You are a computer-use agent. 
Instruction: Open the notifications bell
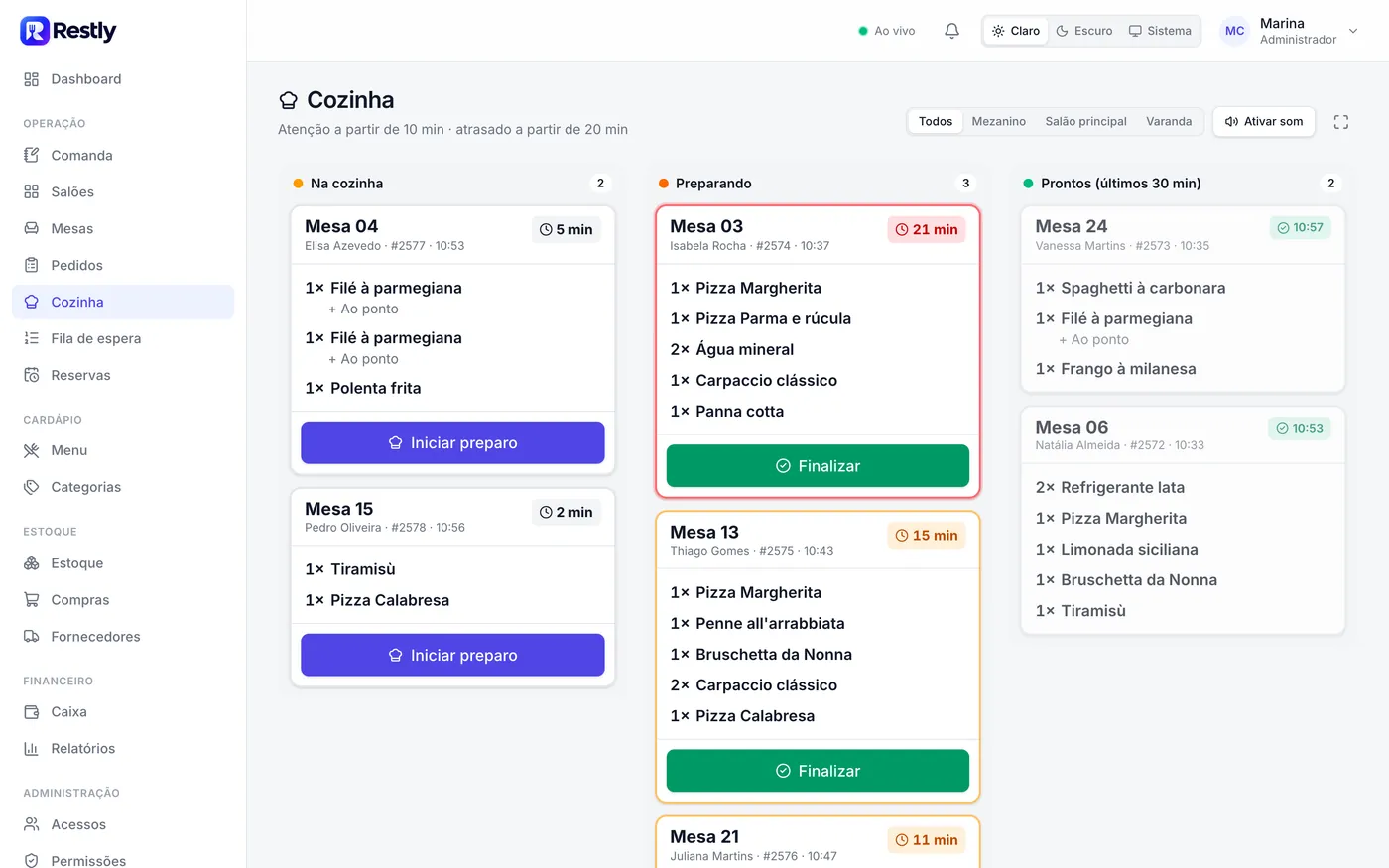(x=951, y=31)
